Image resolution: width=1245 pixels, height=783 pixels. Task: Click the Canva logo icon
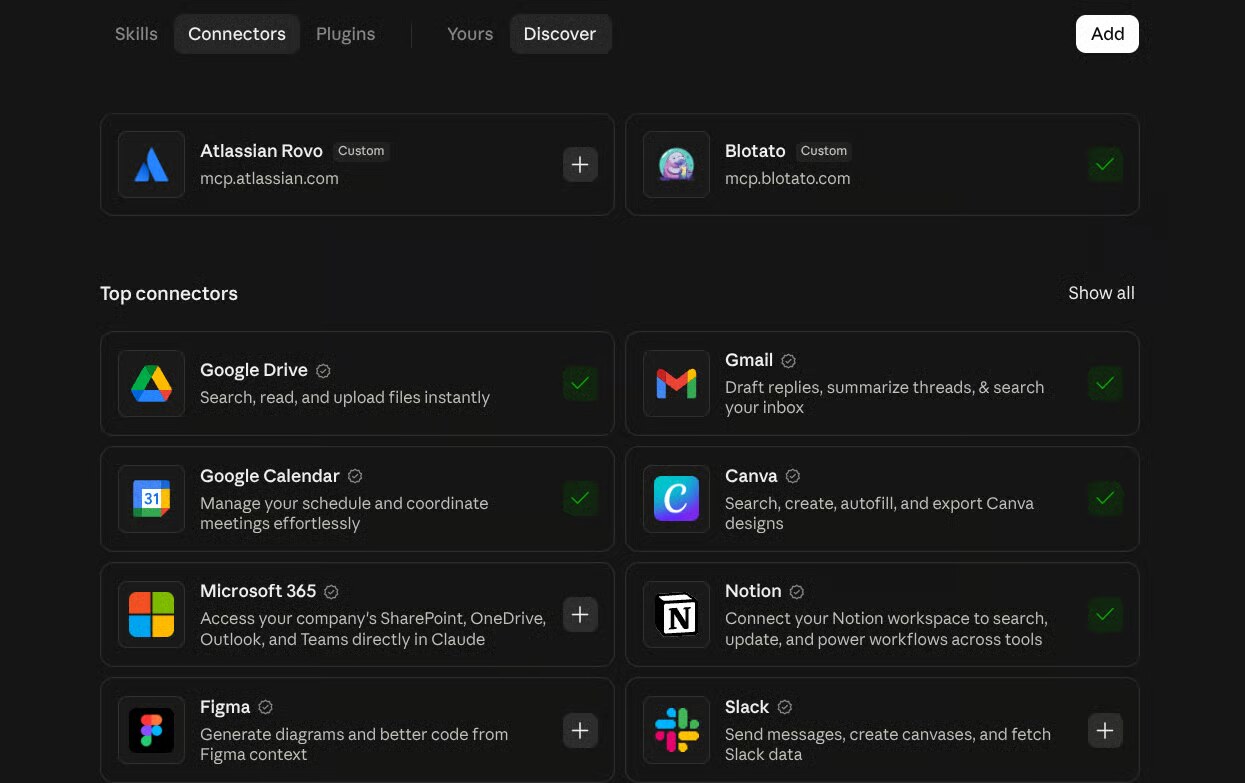click(676, 498)
